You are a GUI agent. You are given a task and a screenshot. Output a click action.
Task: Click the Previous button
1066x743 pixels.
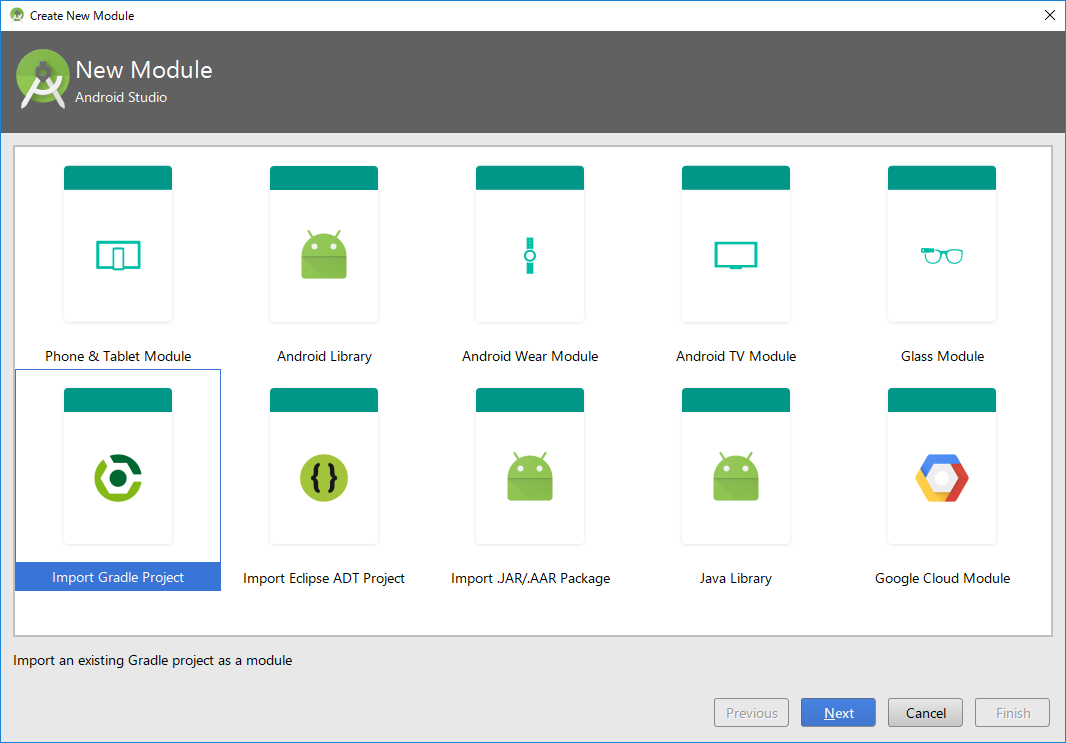tap(751, 712)
